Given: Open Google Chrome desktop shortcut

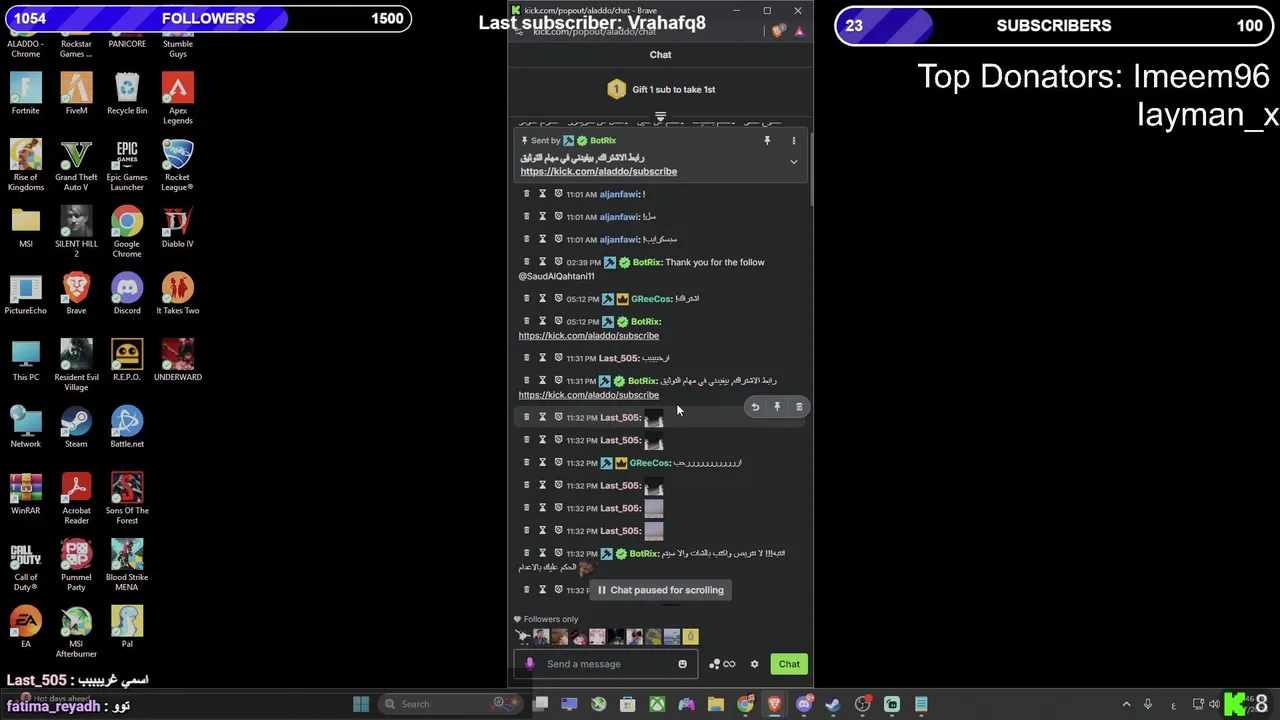Looking at the screenshot, I should (127, 232).
